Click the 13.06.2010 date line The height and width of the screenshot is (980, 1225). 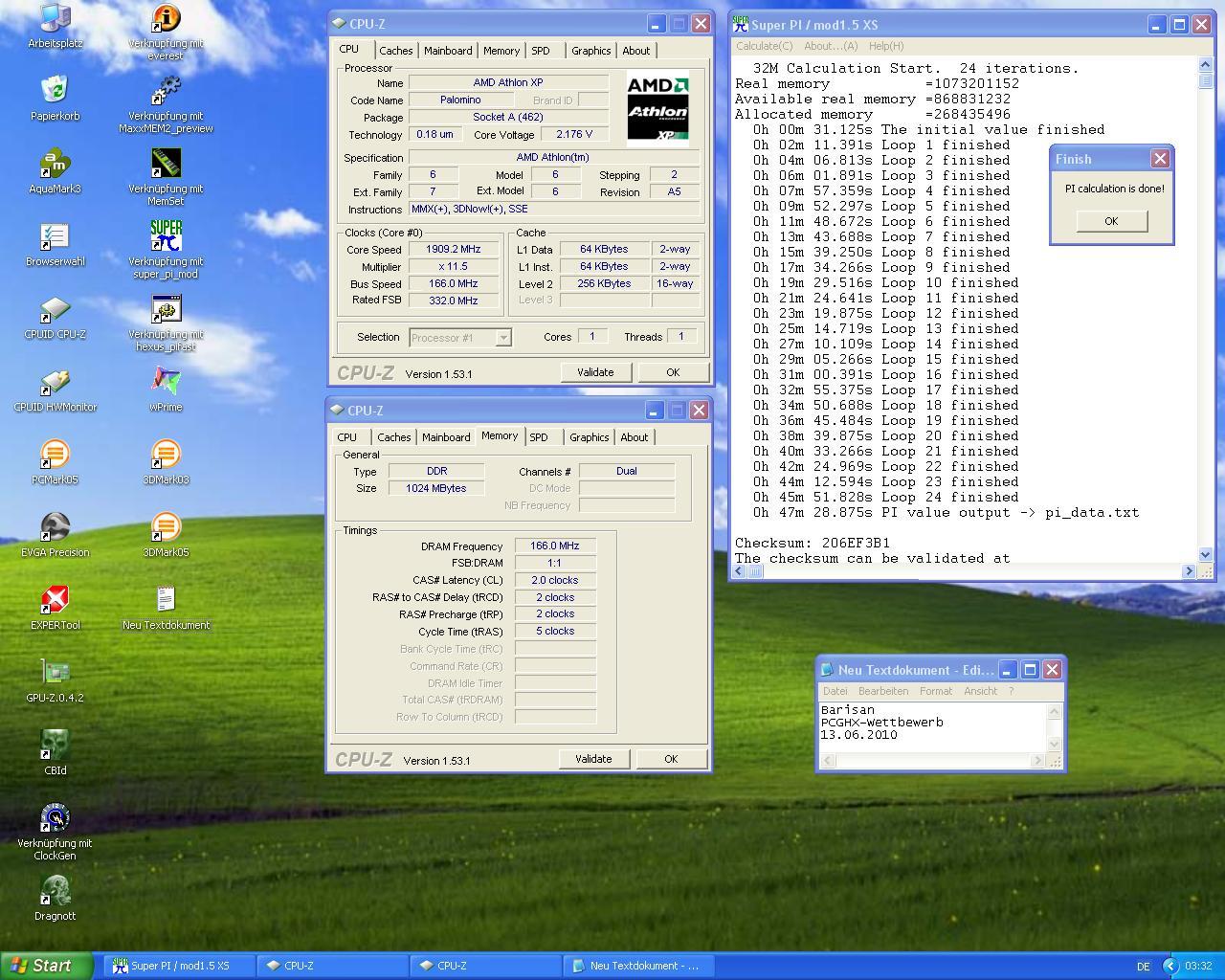pyautogui.click(x=858, y=735)
